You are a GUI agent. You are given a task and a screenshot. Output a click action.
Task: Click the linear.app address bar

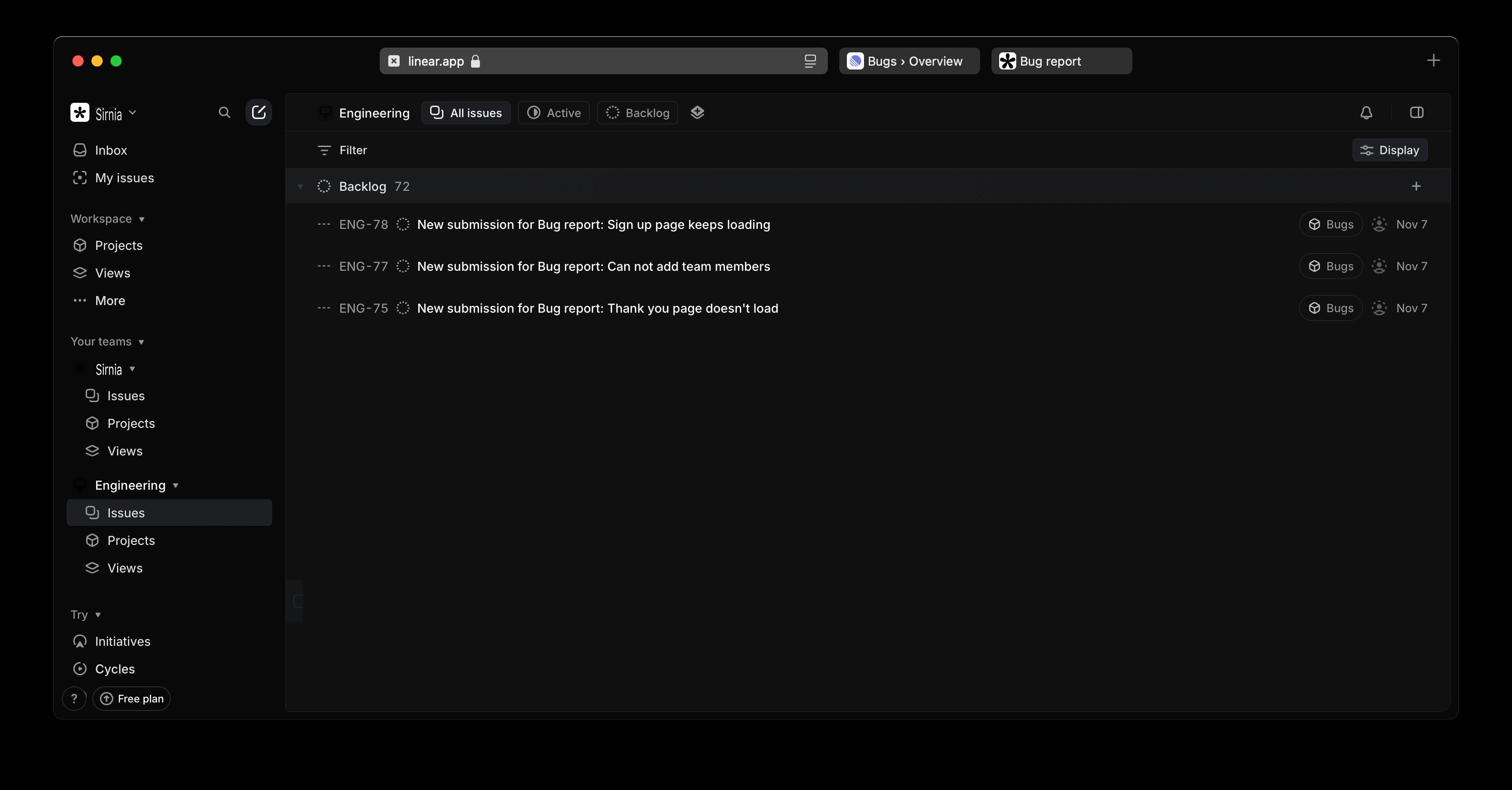pos(603,61)
